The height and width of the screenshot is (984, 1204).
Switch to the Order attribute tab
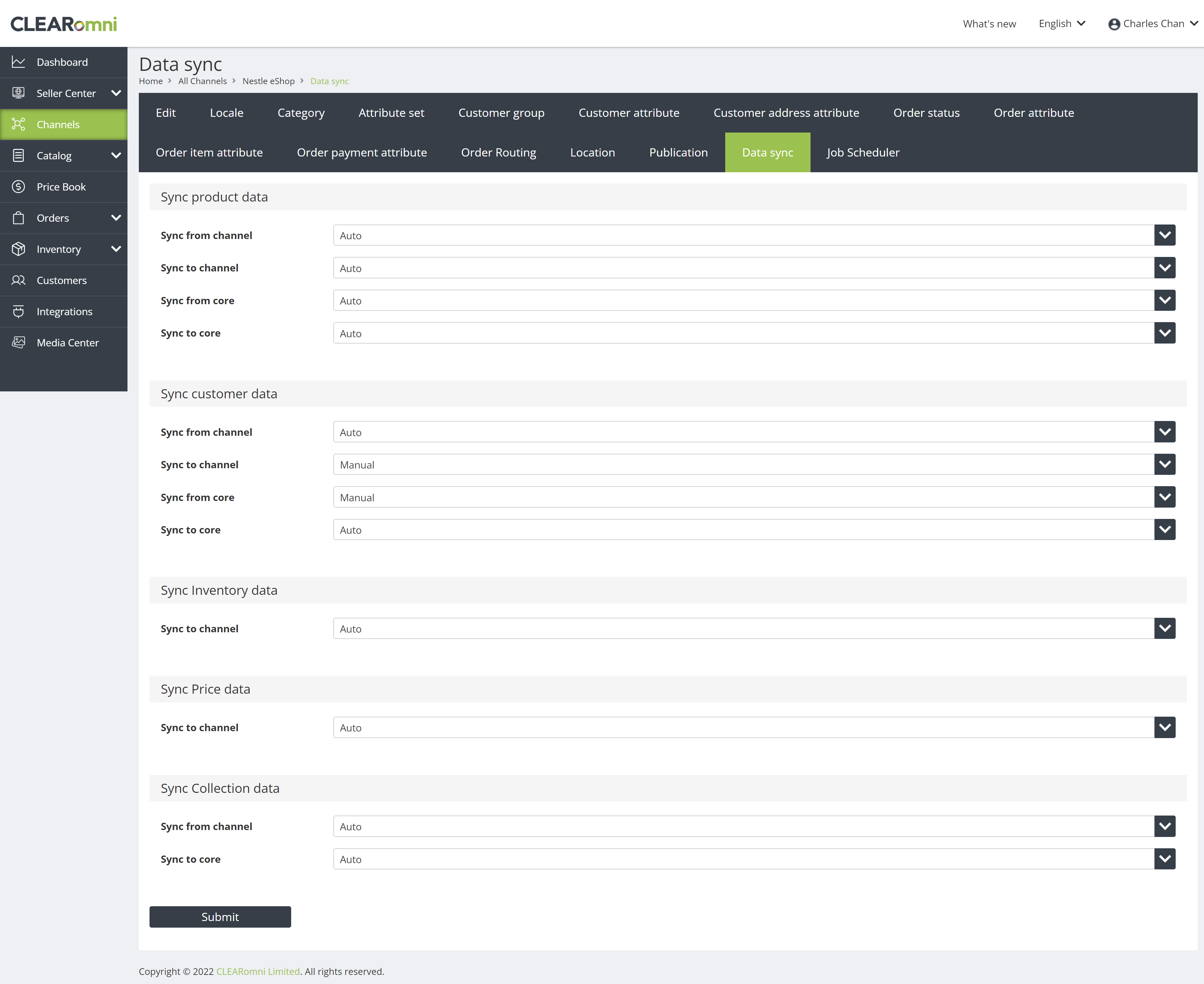pos(1034,113)
